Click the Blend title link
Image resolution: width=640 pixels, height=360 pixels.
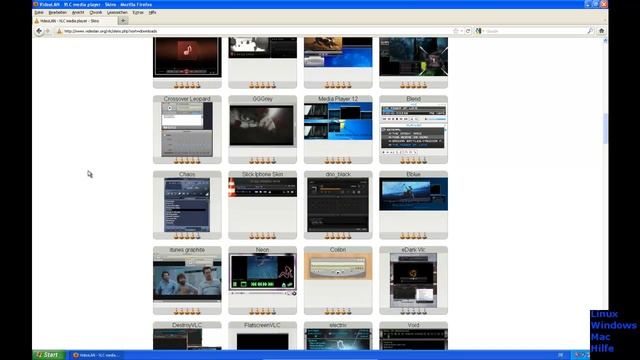coord(413,99)
